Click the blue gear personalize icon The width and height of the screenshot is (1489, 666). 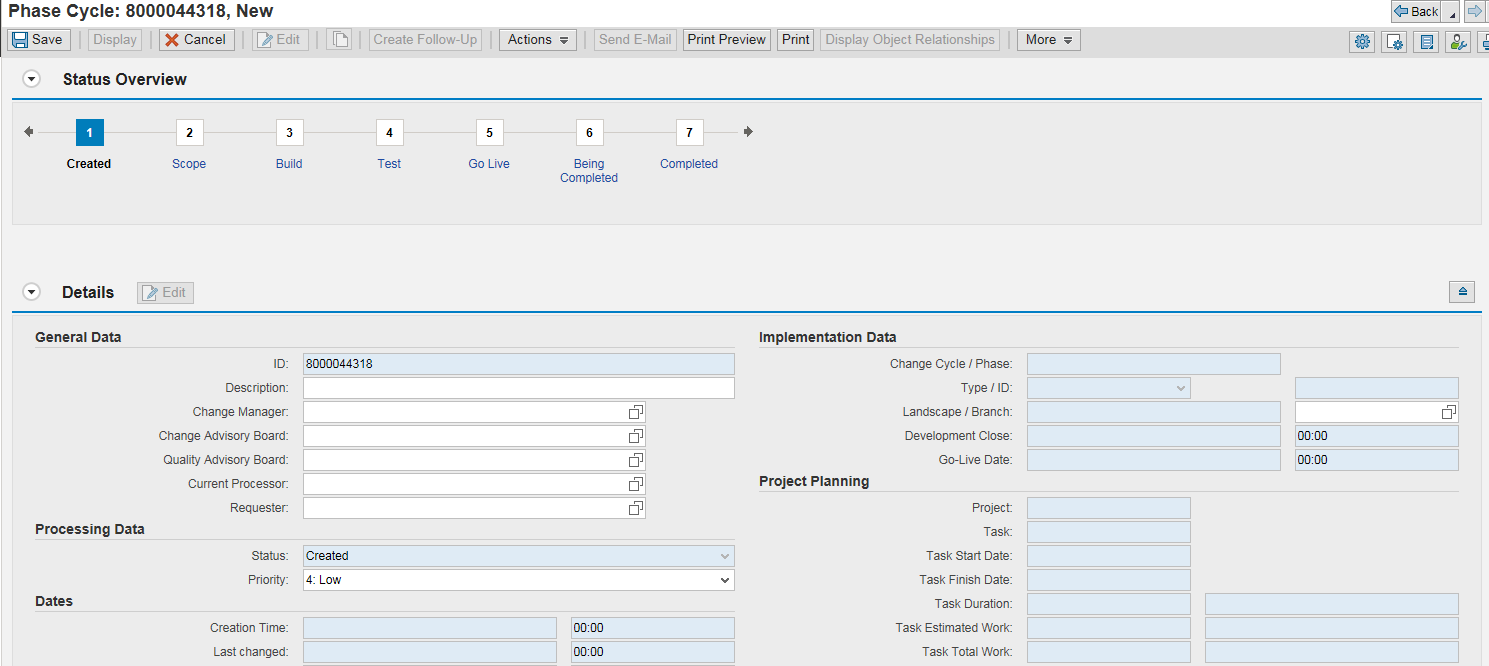pyautogui.click(x=1362, y=41)
